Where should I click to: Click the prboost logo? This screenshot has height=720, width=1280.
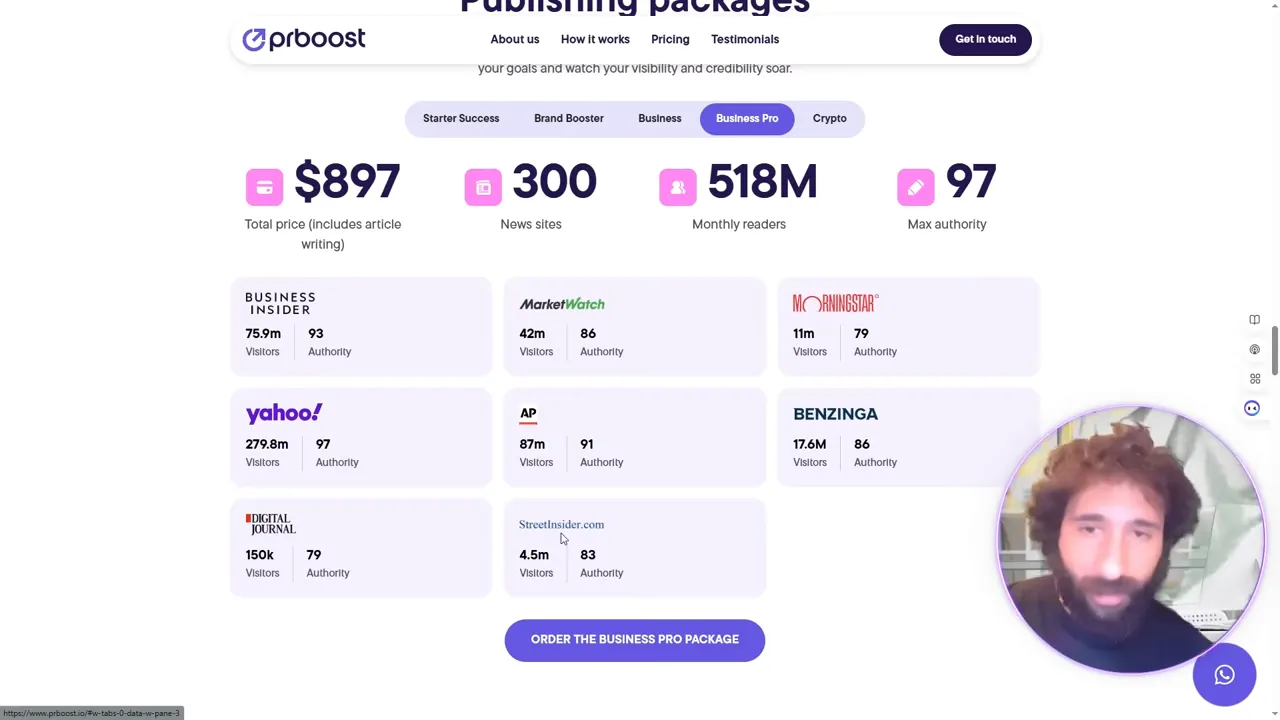303,39
